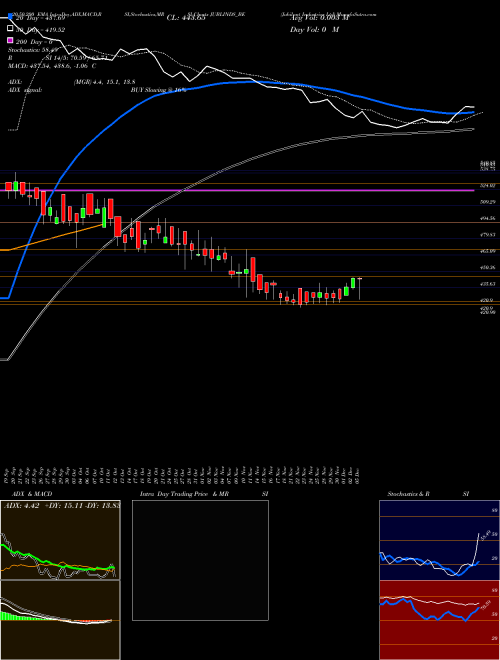Click the '50 Day = 419.52' legend text
Image resolution: width=500 pixels, height=660 pixels.
tap(40, 29)
